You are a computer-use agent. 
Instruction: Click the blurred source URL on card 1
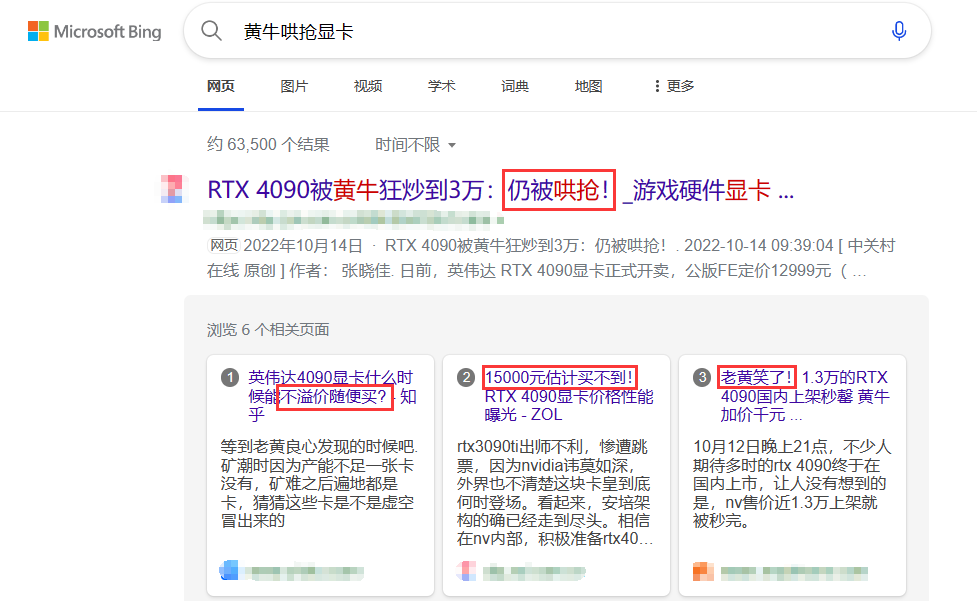tap(304, 571)
